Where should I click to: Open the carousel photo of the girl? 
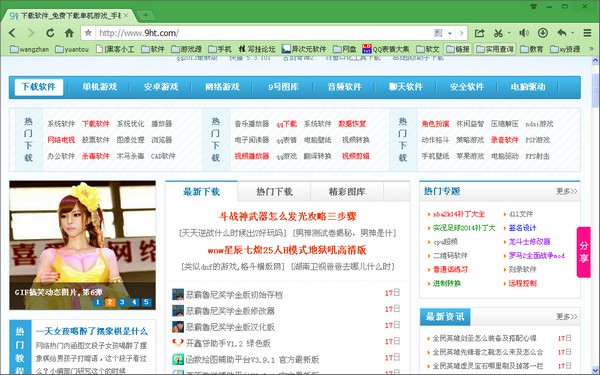83,245
